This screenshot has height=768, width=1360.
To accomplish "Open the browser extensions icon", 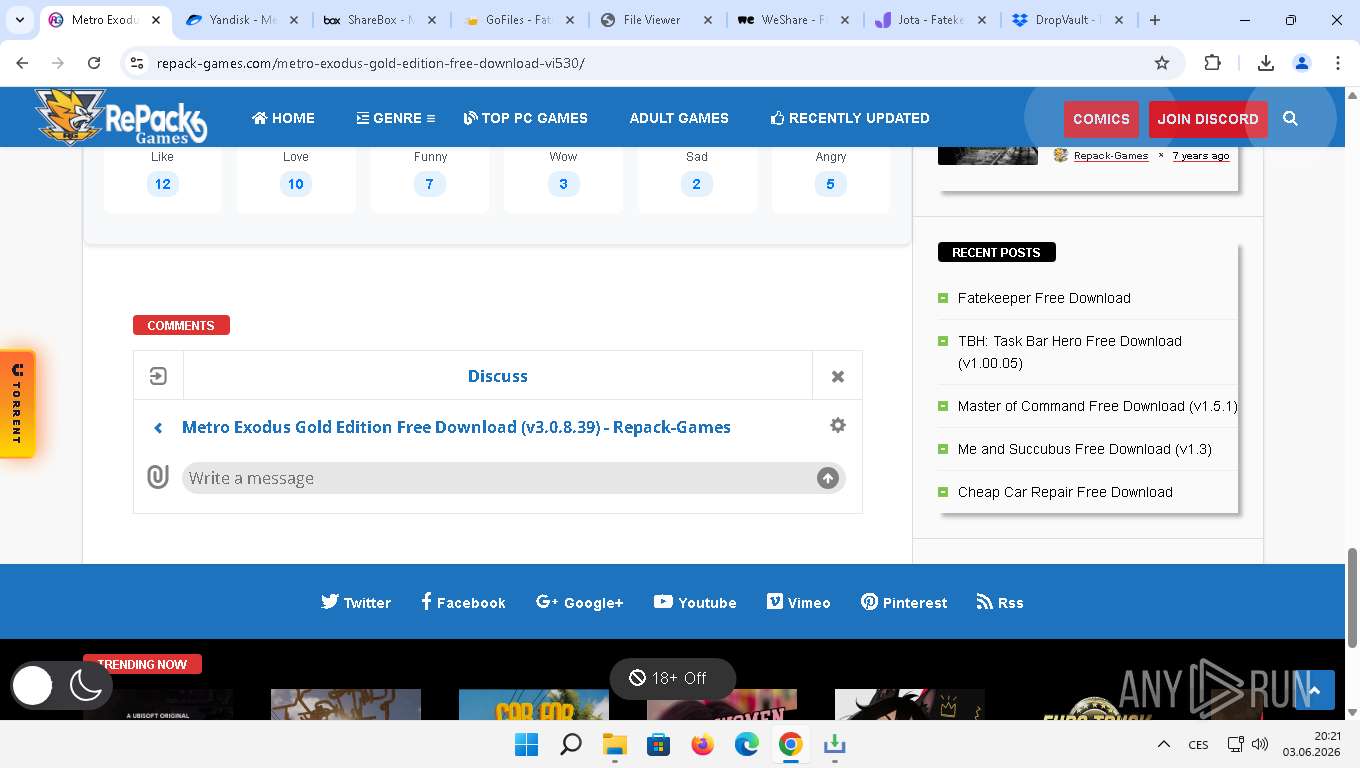I will tap(1212, 63).
